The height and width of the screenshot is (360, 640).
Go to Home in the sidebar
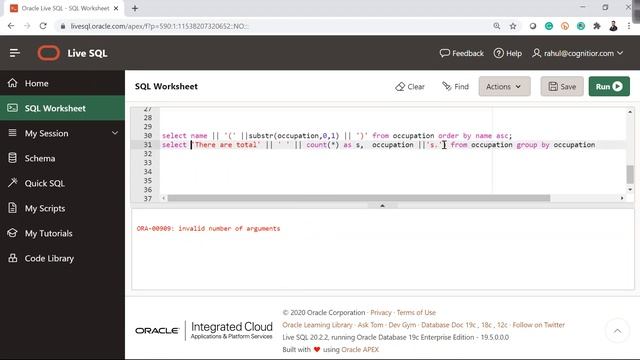[62, 83]
